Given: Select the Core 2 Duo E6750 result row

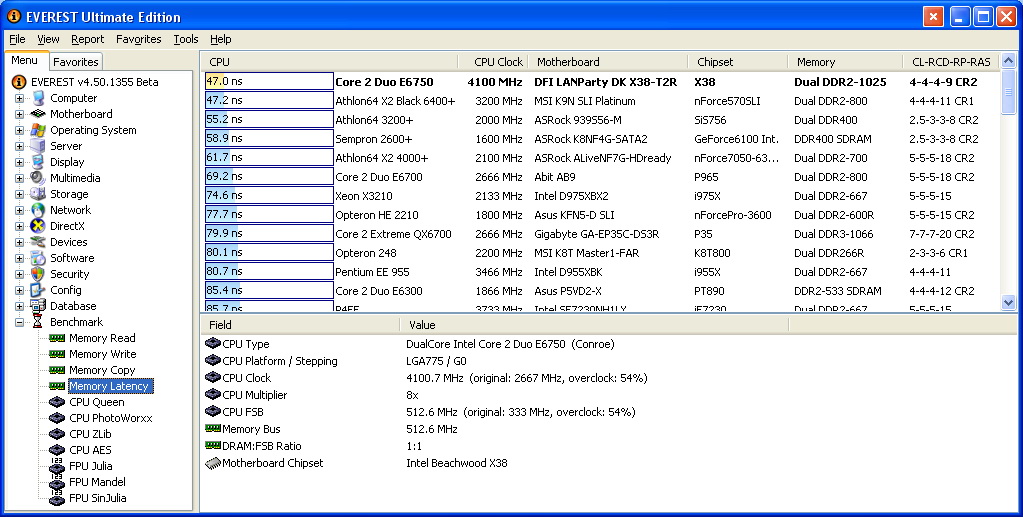Looking at the screenshot, I should [x=600, y=82].
